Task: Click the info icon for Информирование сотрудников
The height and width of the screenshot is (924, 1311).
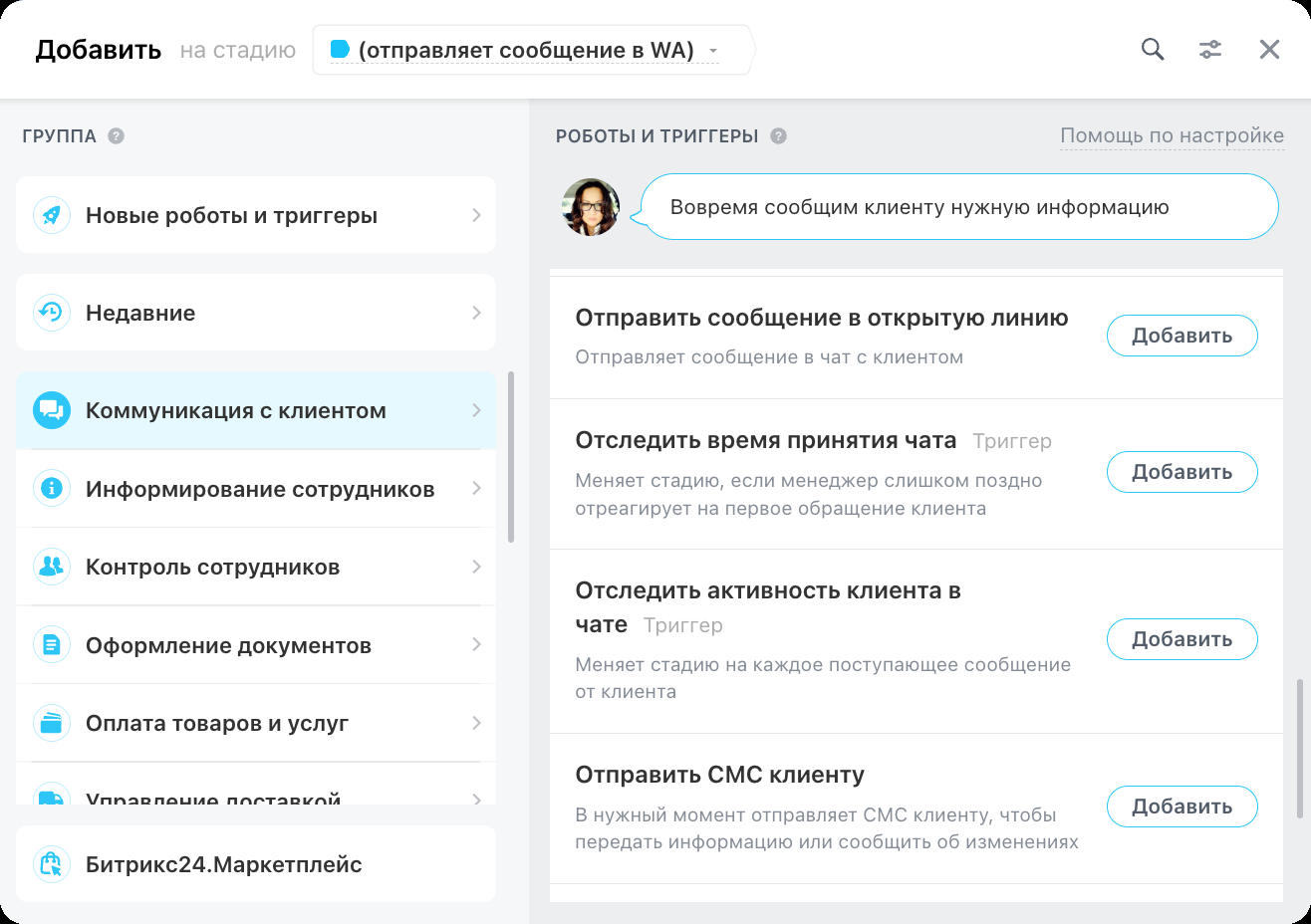Action: 52,489
